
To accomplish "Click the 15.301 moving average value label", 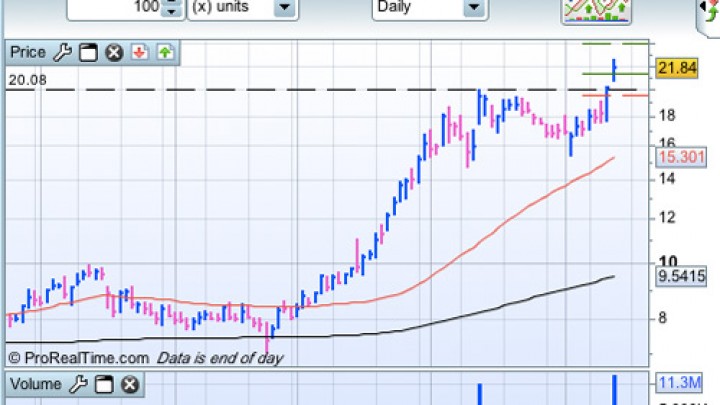I will 681,157.
